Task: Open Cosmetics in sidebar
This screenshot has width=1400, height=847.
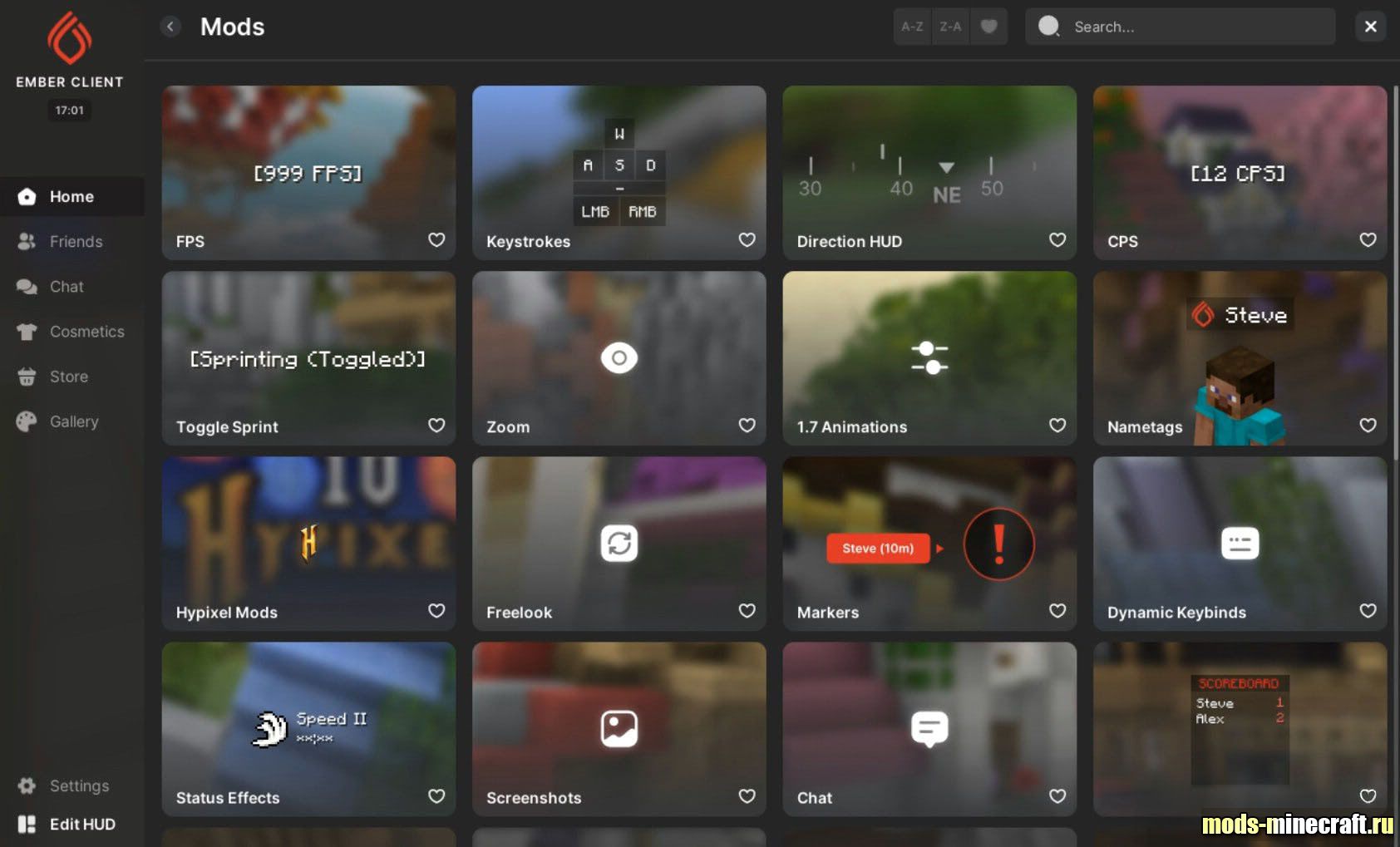Action: point(72,332)
